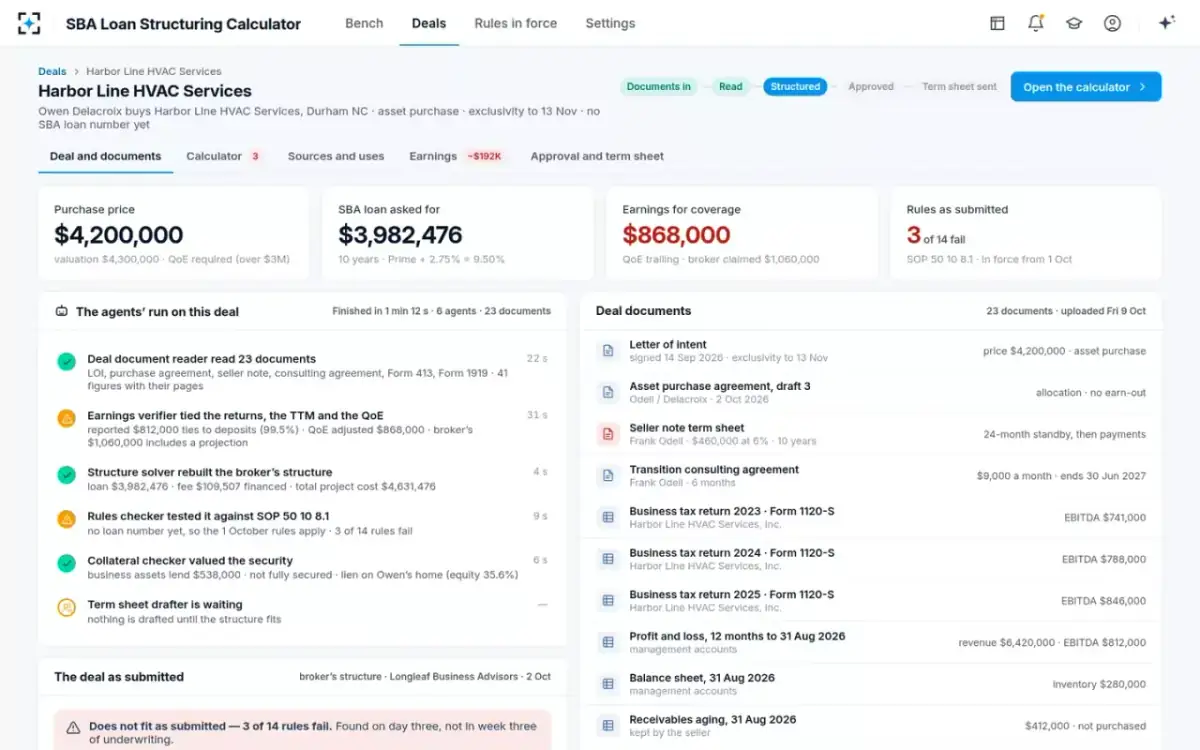Click table icon for Business tax return 2025
Screen dimensions: 1200x750
pos(607,601)
